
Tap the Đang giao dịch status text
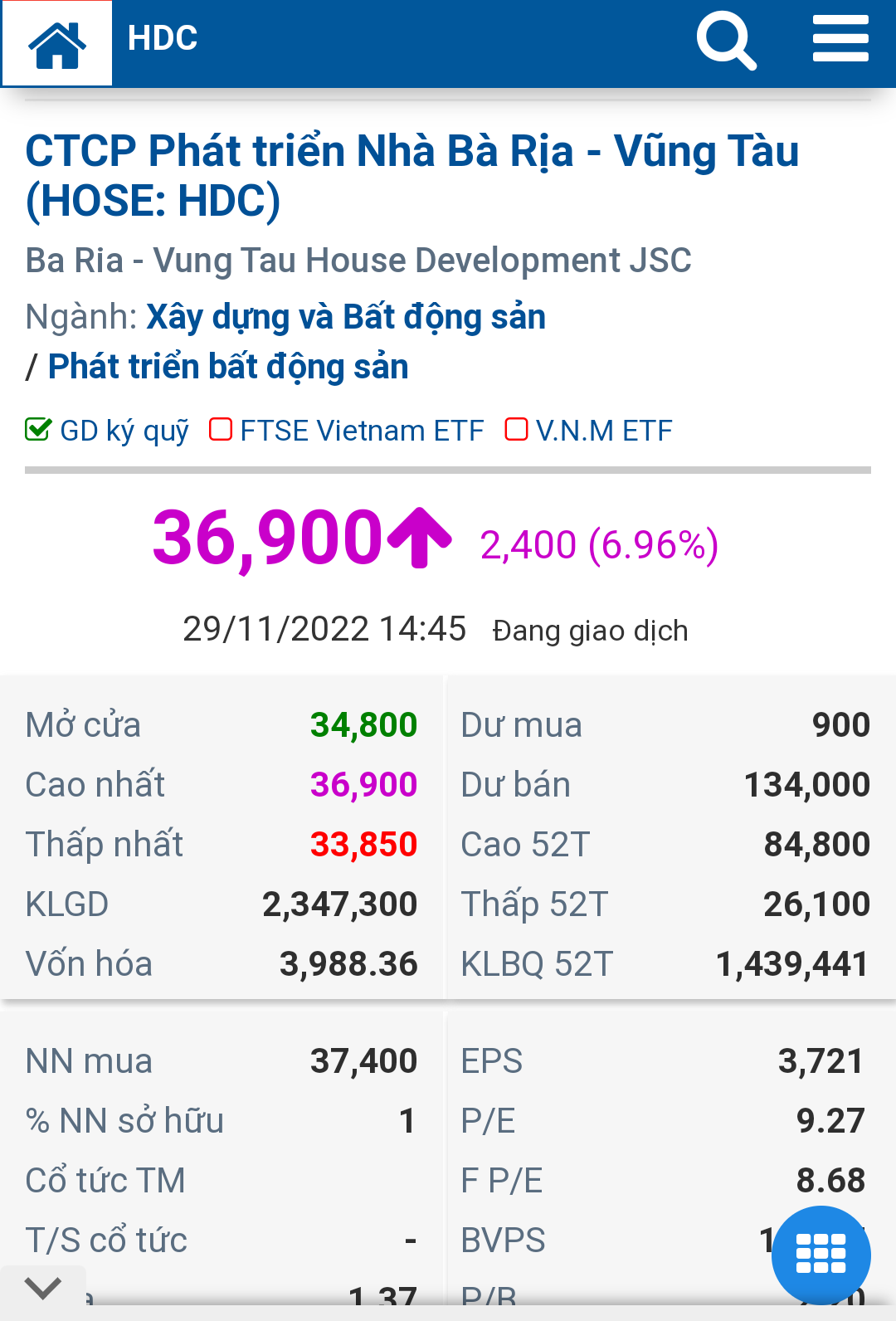(x=590, y=631)
